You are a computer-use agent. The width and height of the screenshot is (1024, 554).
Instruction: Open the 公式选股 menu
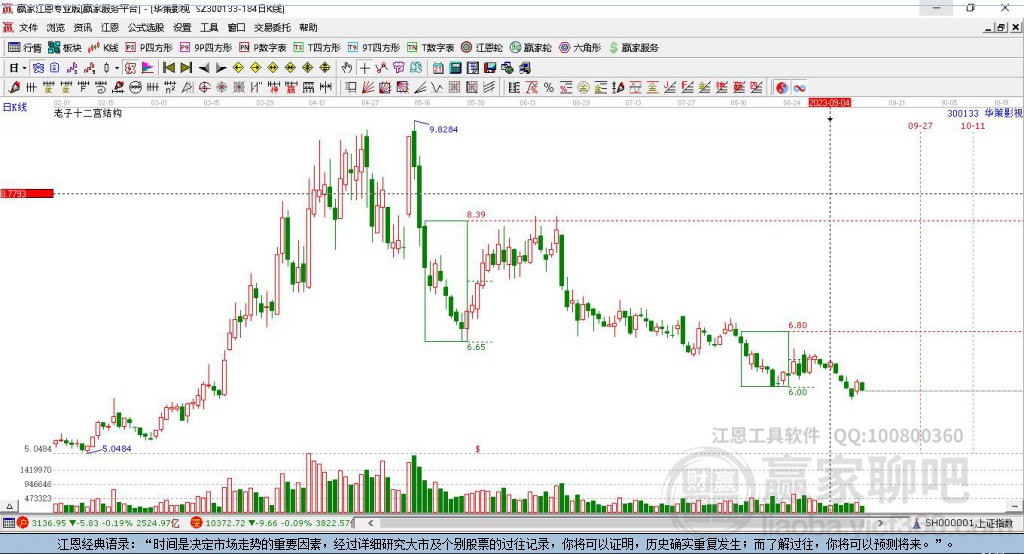pos(146,27)
